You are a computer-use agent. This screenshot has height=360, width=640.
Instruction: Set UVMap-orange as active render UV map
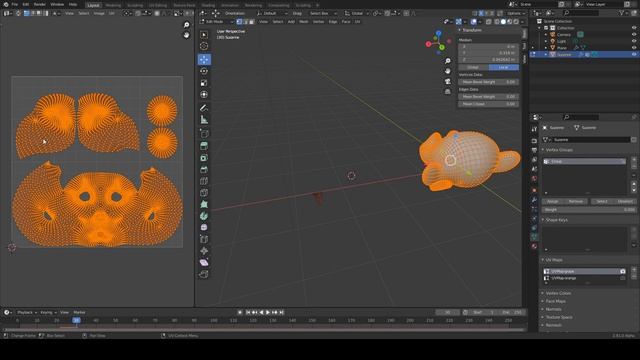(622, 278)
